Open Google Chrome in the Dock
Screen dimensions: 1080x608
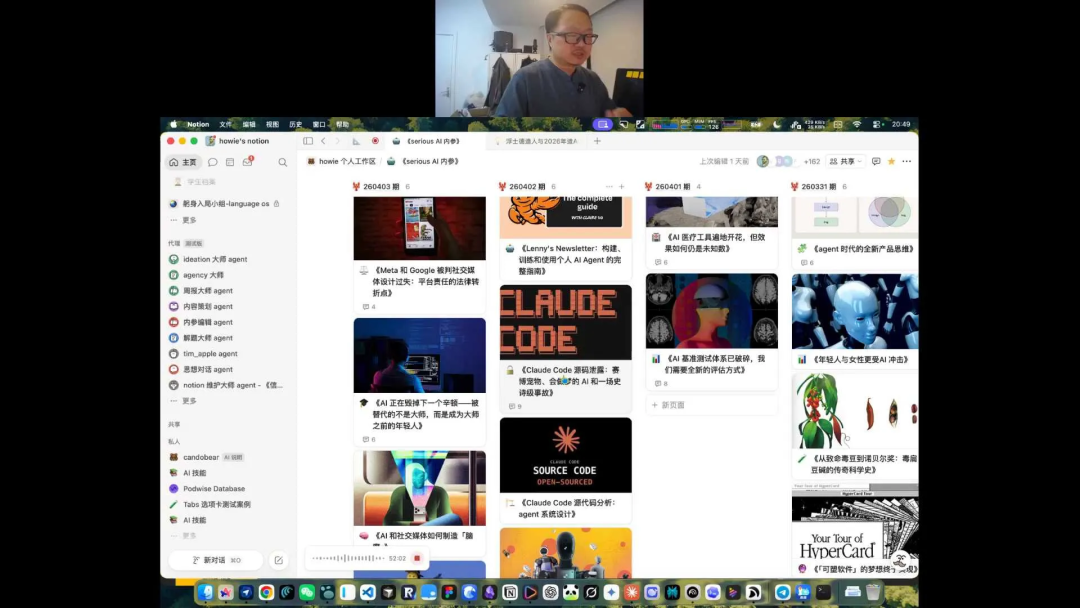pos(267,592)
